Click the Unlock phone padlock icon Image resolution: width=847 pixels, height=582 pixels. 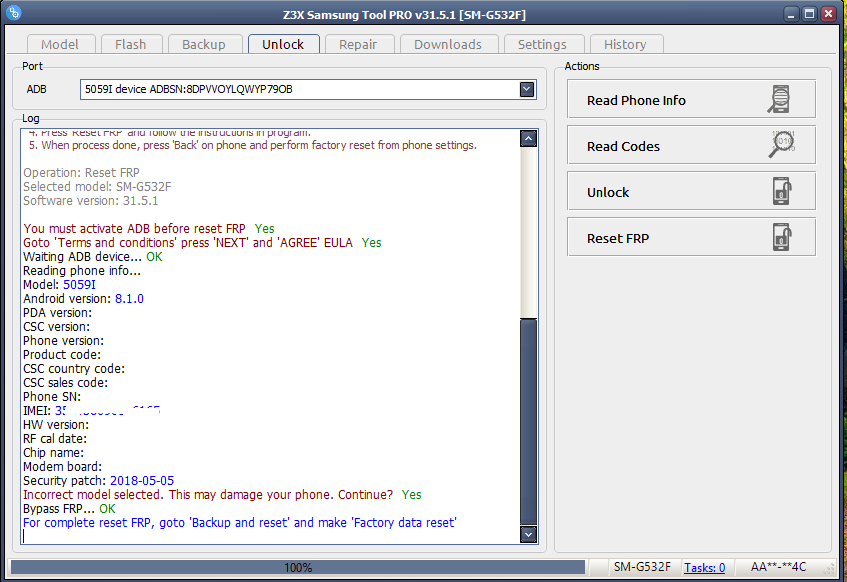(782, 191)
